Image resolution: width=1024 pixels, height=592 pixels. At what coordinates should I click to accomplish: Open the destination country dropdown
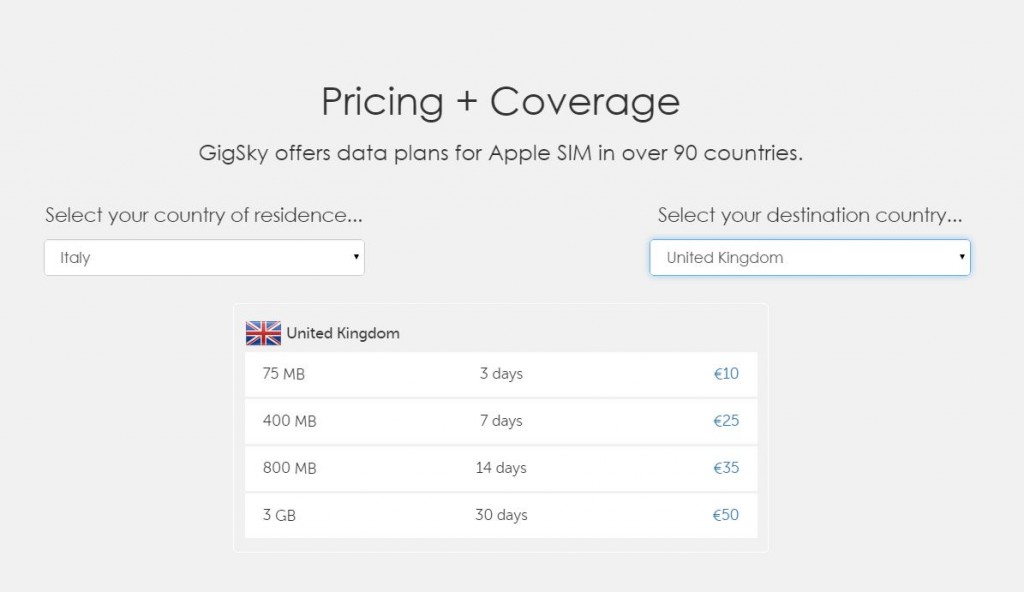tap(809, 257)
